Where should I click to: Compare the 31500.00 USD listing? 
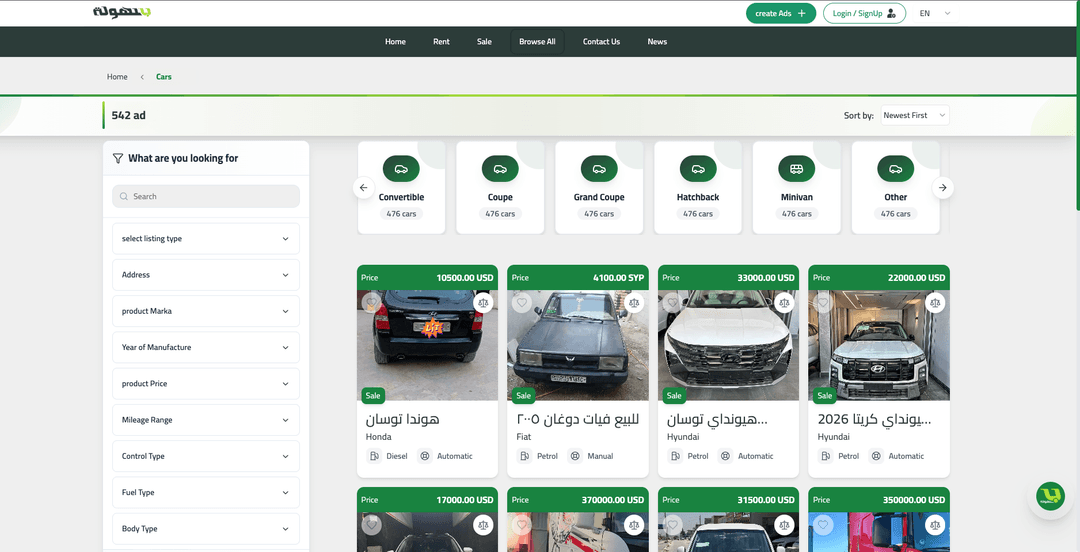(785, 524)
